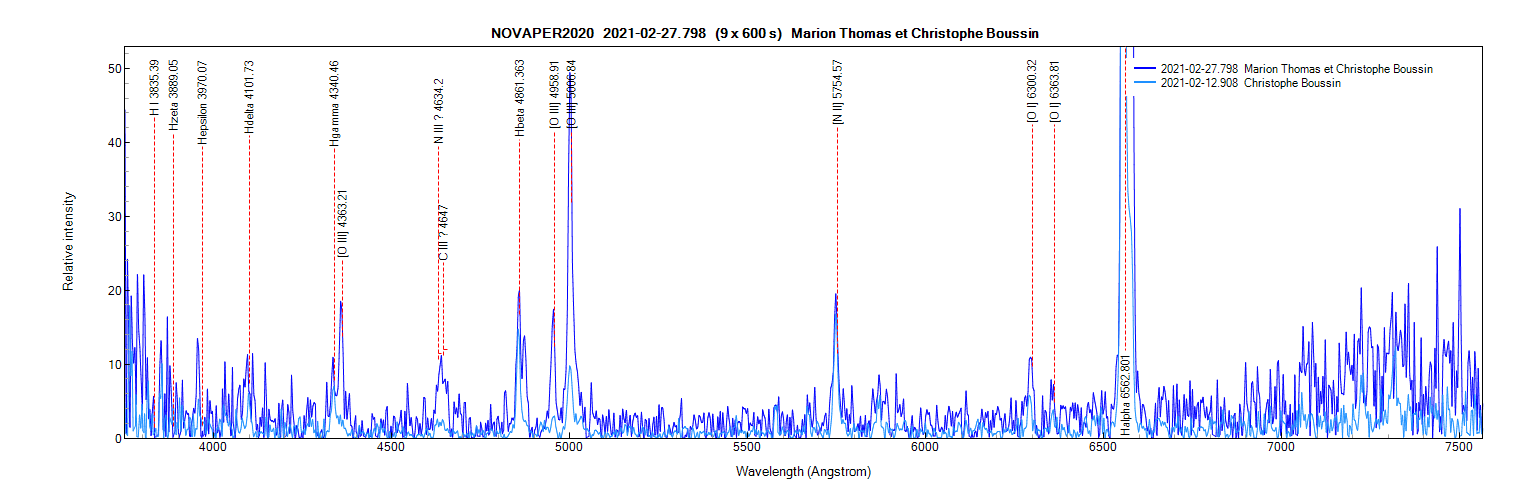
Task: Select the [O I] 6300.32 marker label
Action: [x=1031, y=92]
